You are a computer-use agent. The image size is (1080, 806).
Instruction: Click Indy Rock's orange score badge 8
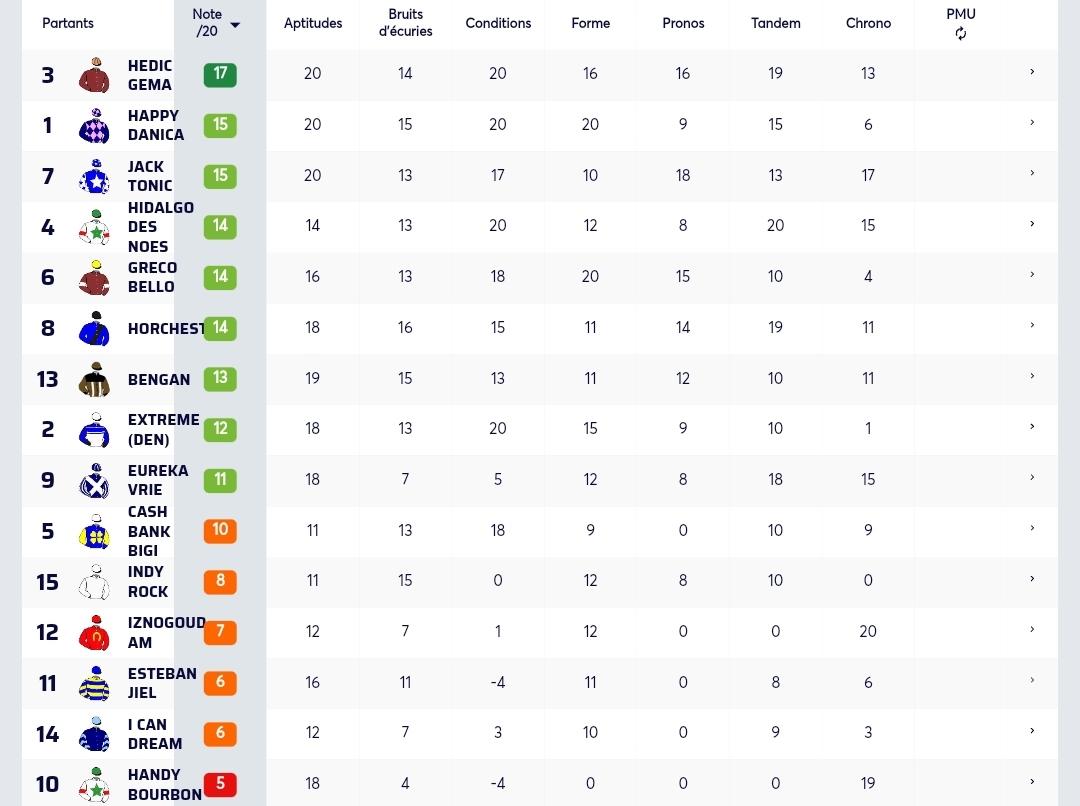220,581
